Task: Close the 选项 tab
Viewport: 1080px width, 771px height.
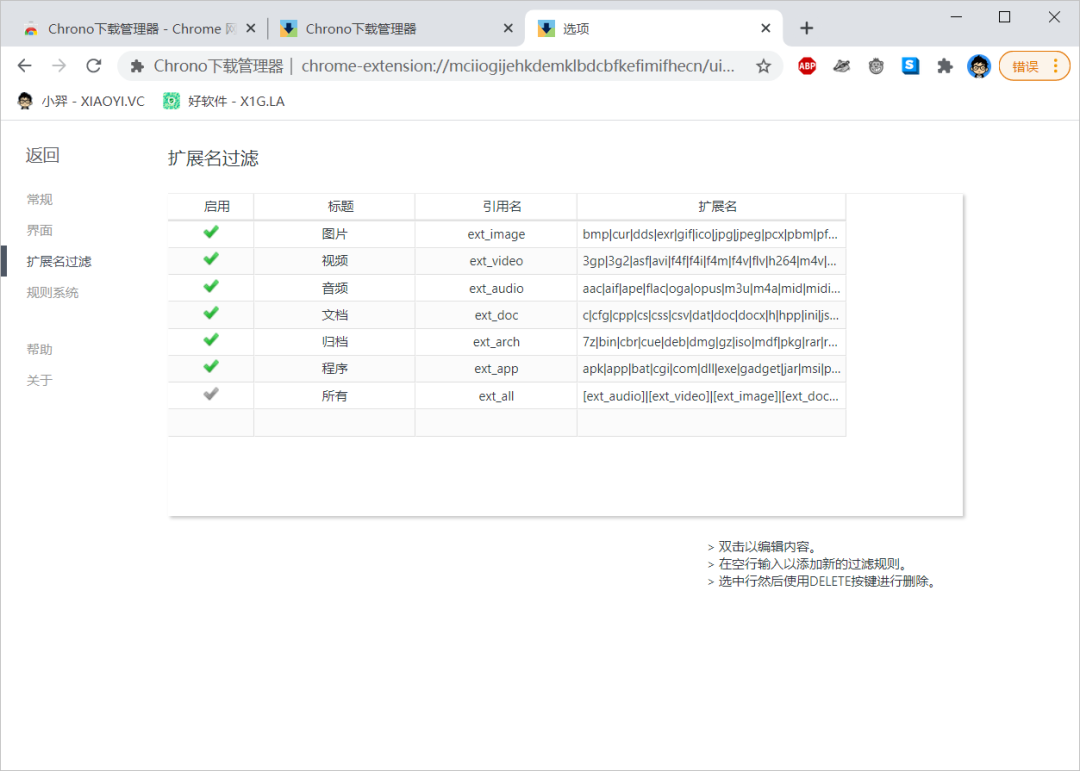Action: click(x=765, y=28)
